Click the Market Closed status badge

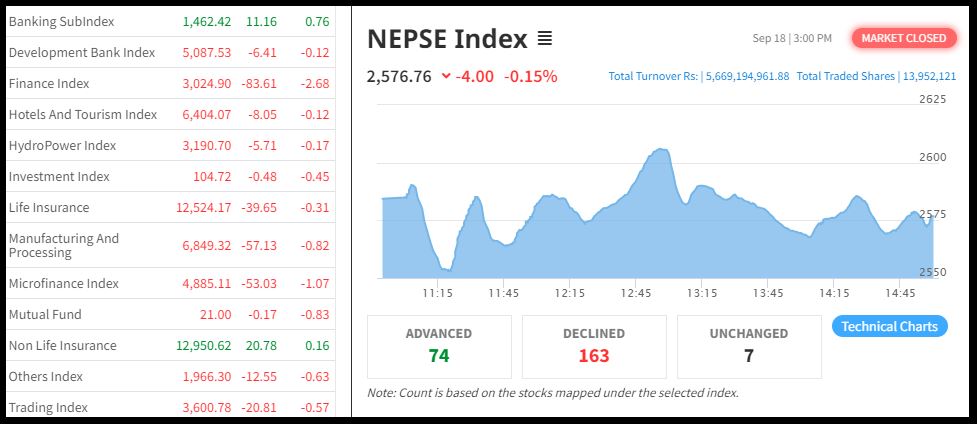pos(903,38)
